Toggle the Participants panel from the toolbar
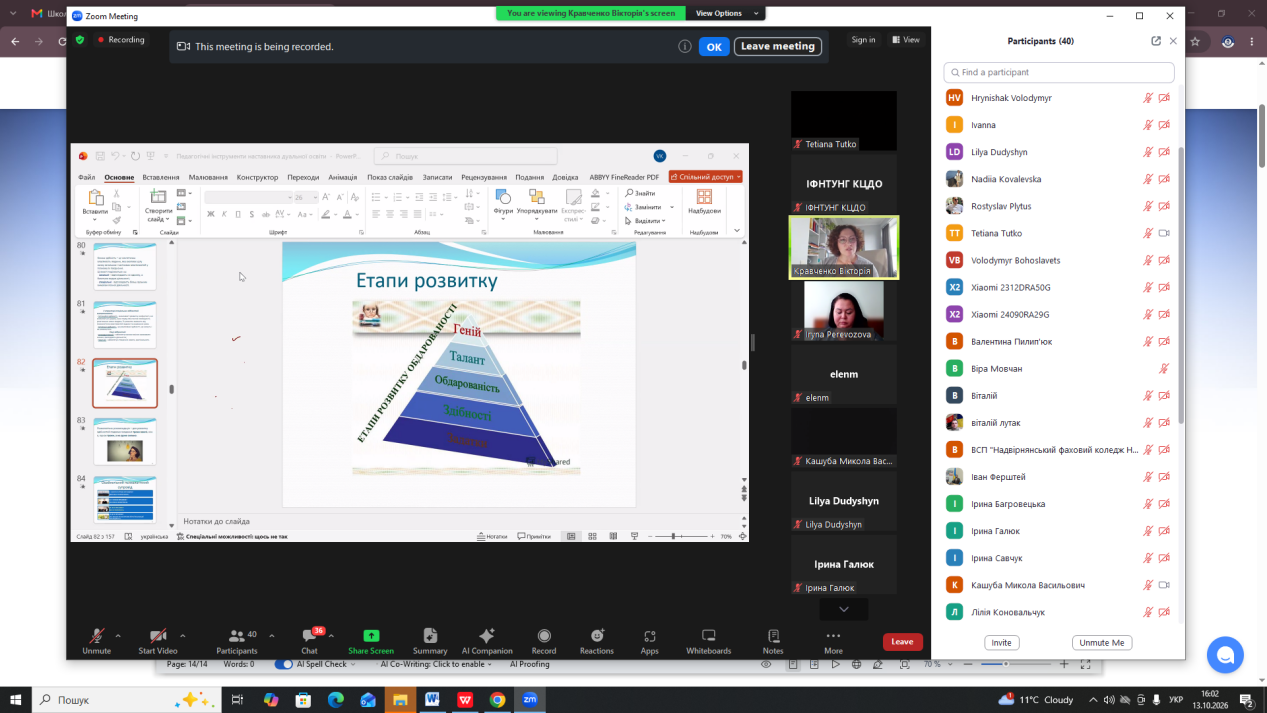Screen dimensions: 1267x713 (237, 640)
